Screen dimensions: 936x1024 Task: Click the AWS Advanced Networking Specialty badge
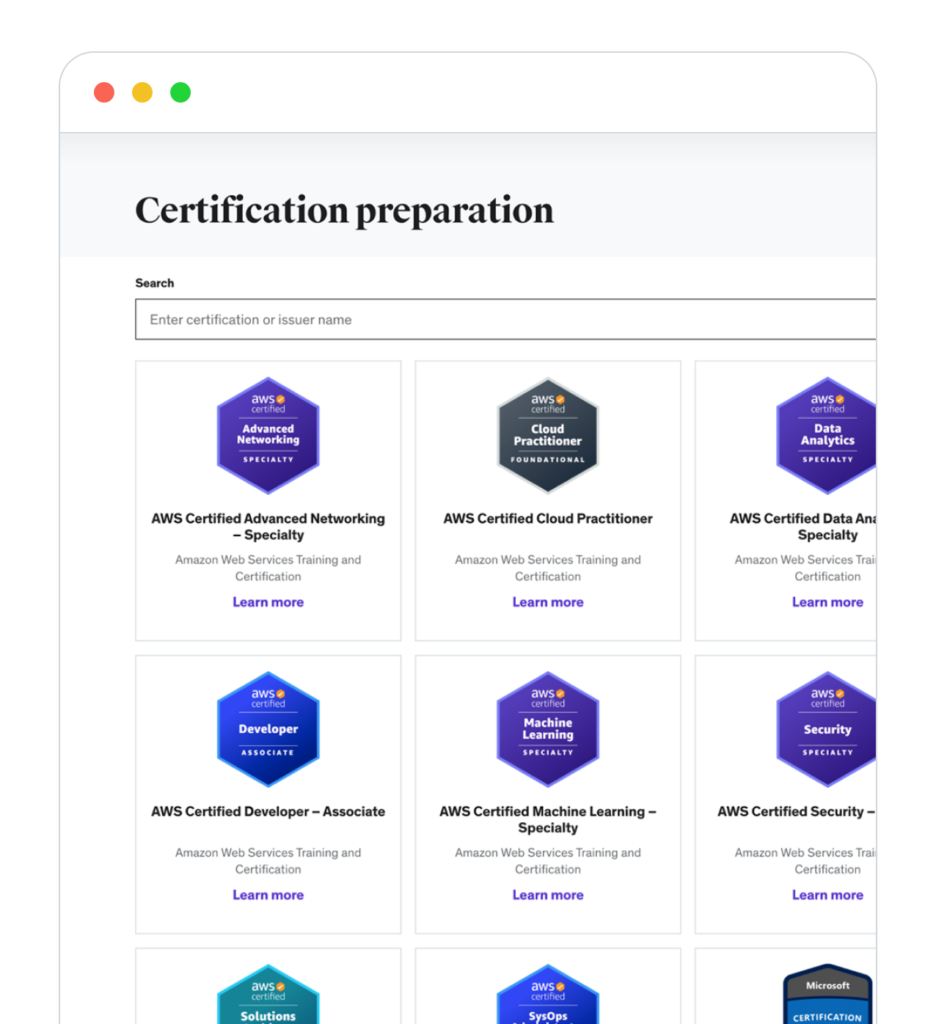coord(268,435)
